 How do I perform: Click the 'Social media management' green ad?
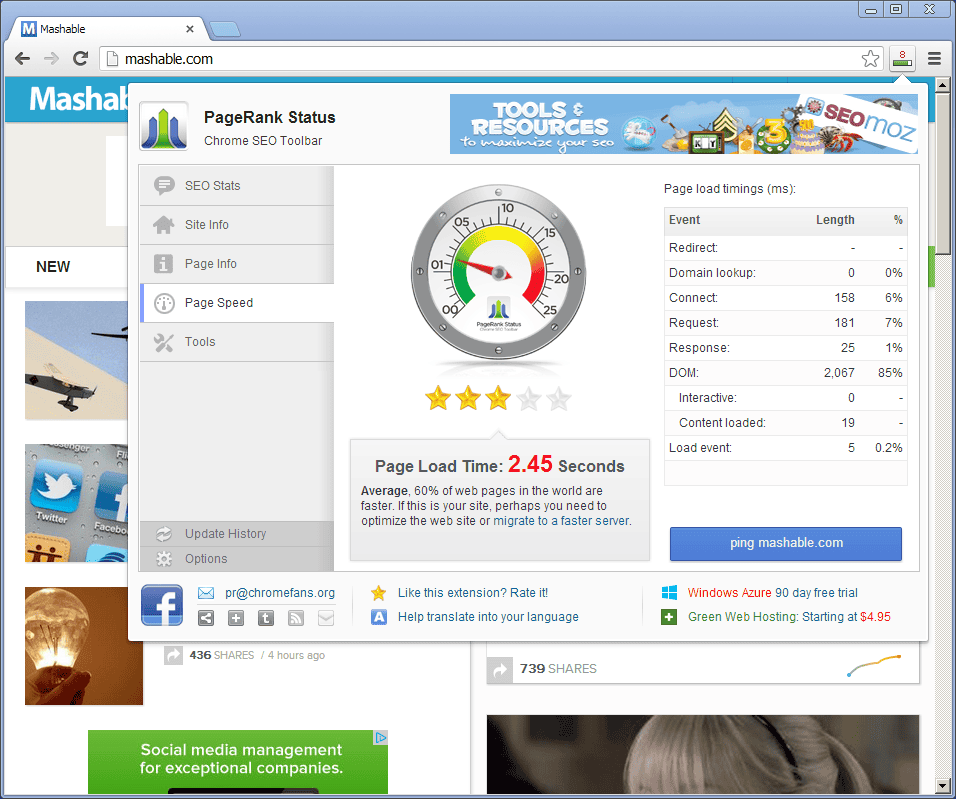238,762
